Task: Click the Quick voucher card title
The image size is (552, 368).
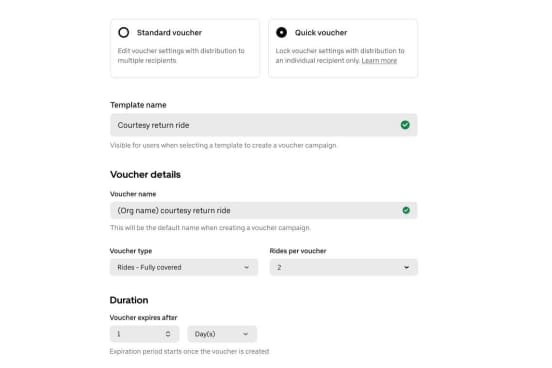Action: (321, 32)
